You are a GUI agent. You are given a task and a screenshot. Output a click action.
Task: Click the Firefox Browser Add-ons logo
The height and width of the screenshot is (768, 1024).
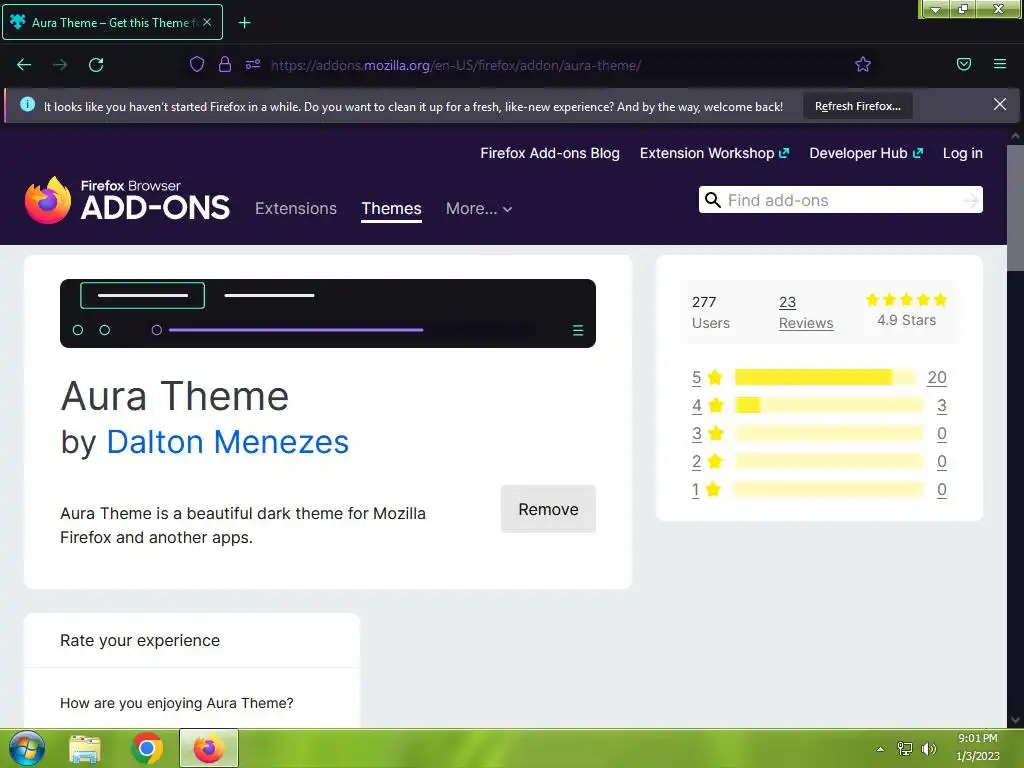[x=127, y=200]
